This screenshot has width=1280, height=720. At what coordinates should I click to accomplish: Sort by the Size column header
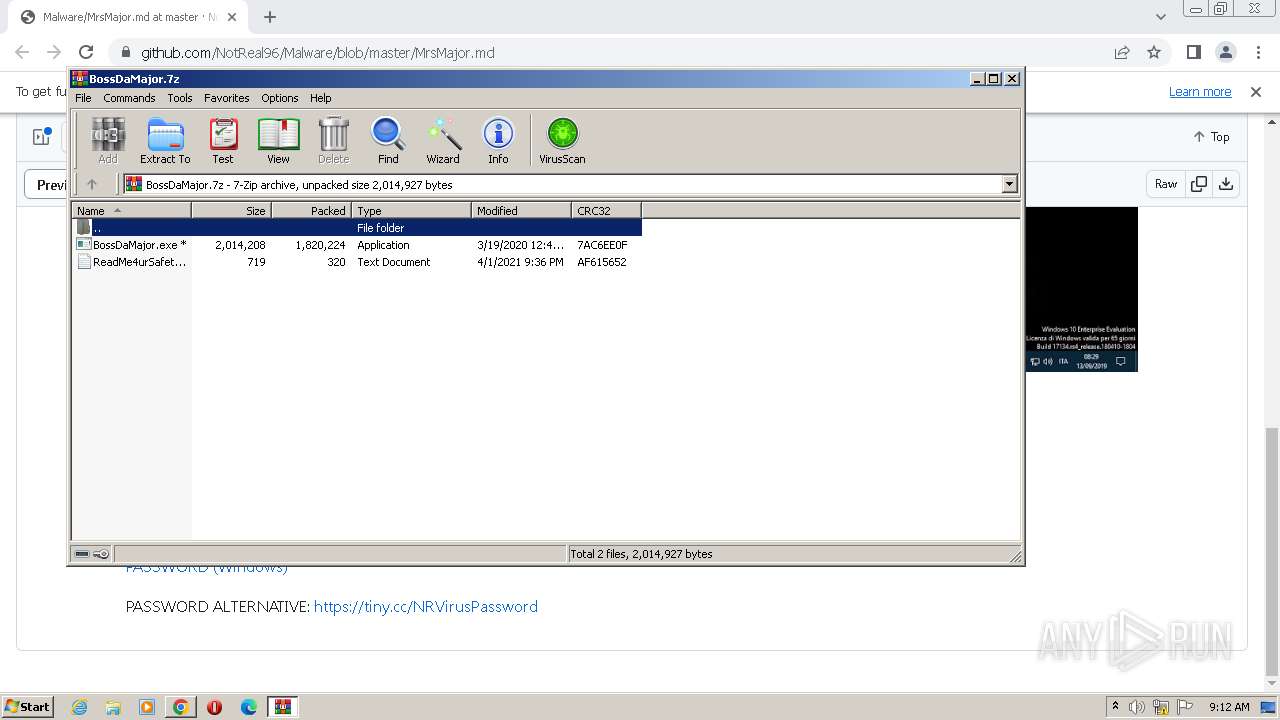(231, 210)
